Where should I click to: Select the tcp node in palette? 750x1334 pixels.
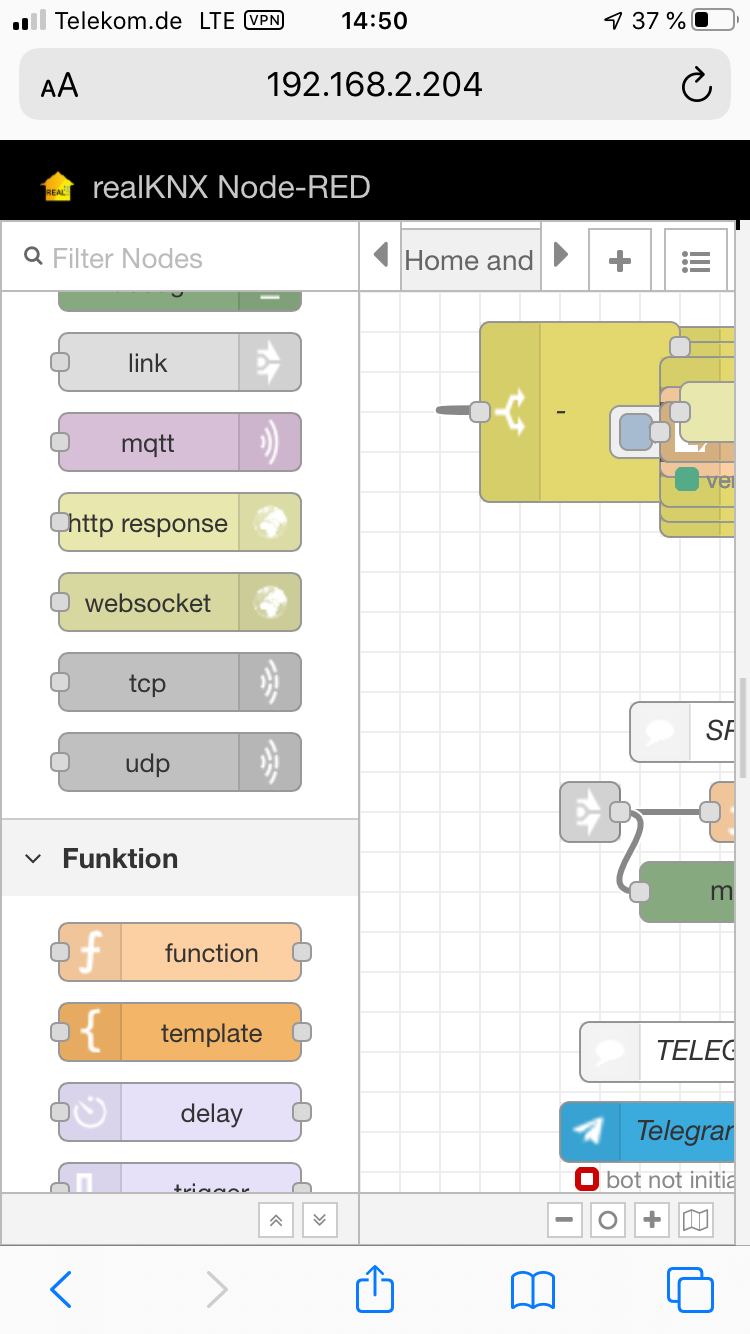tap(180, 683)
